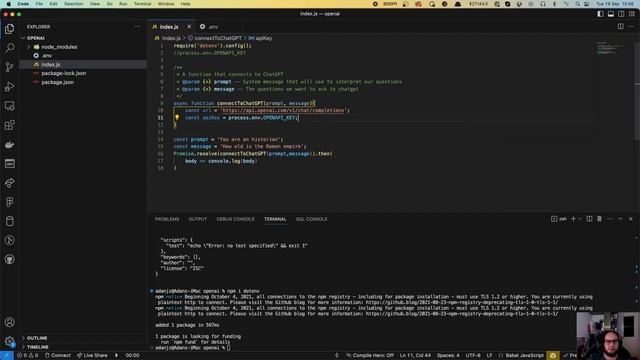The image size is (640, 360).
Task: Open the Live Share arrow view in activity bar
Action: pos(9,183)
